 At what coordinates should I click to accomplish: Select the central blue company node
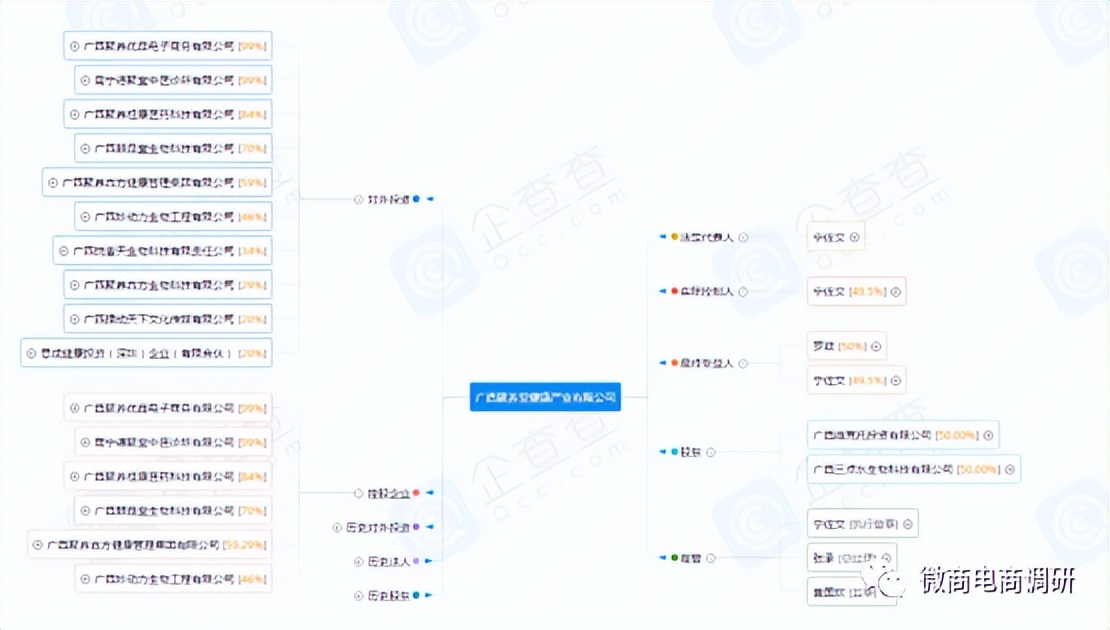[548, 397]
